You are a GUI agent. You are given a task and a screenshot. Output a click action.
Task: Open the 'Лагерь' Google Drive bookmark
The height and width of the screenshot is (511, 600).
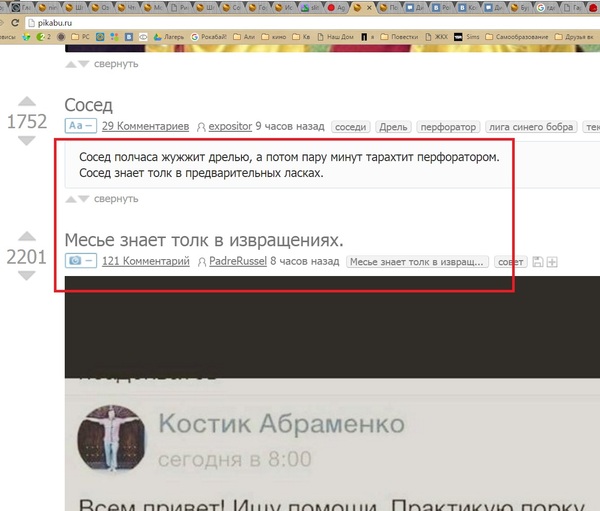[x=168, y=37]
